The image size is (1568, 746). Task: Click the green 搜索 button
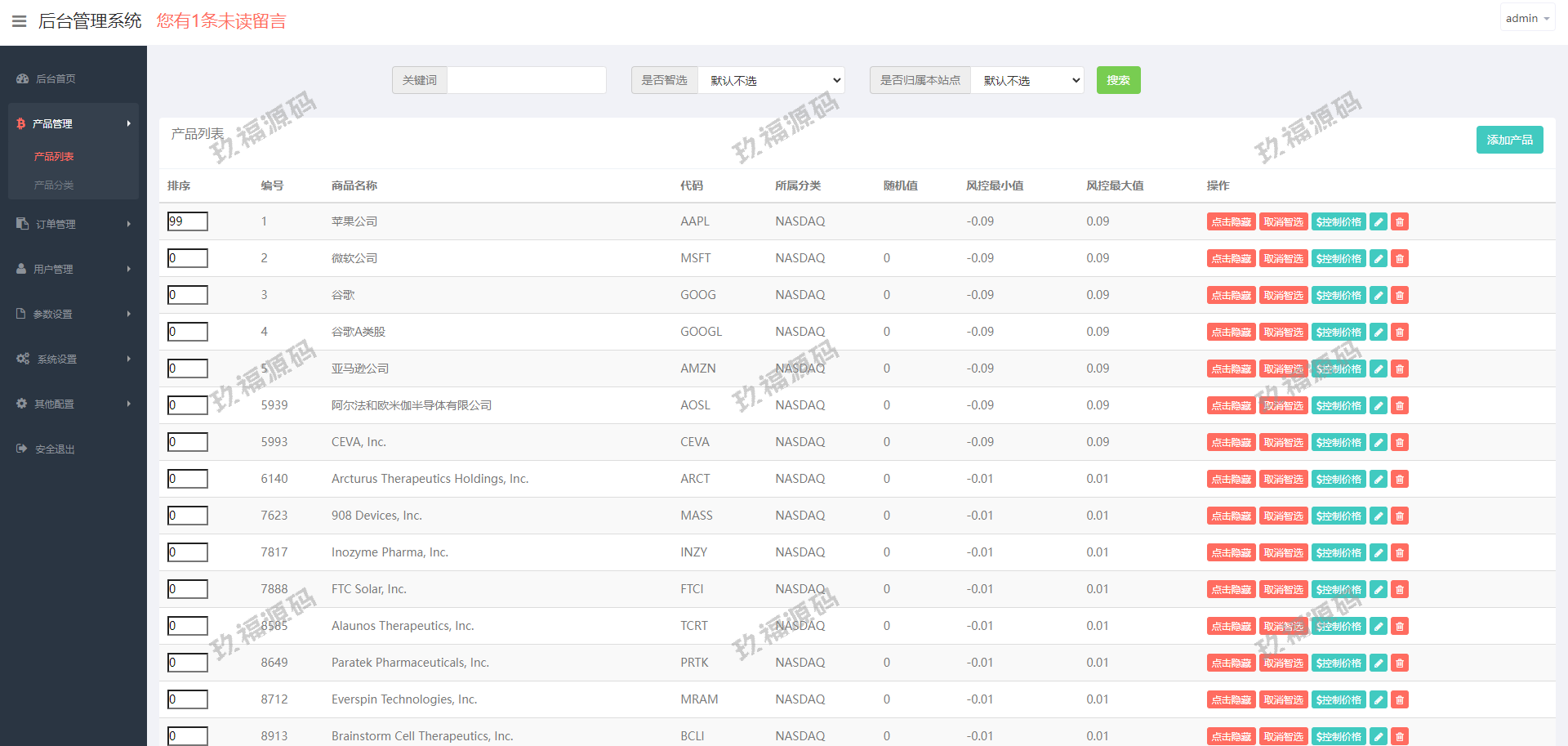click(x=1118, y=80)
